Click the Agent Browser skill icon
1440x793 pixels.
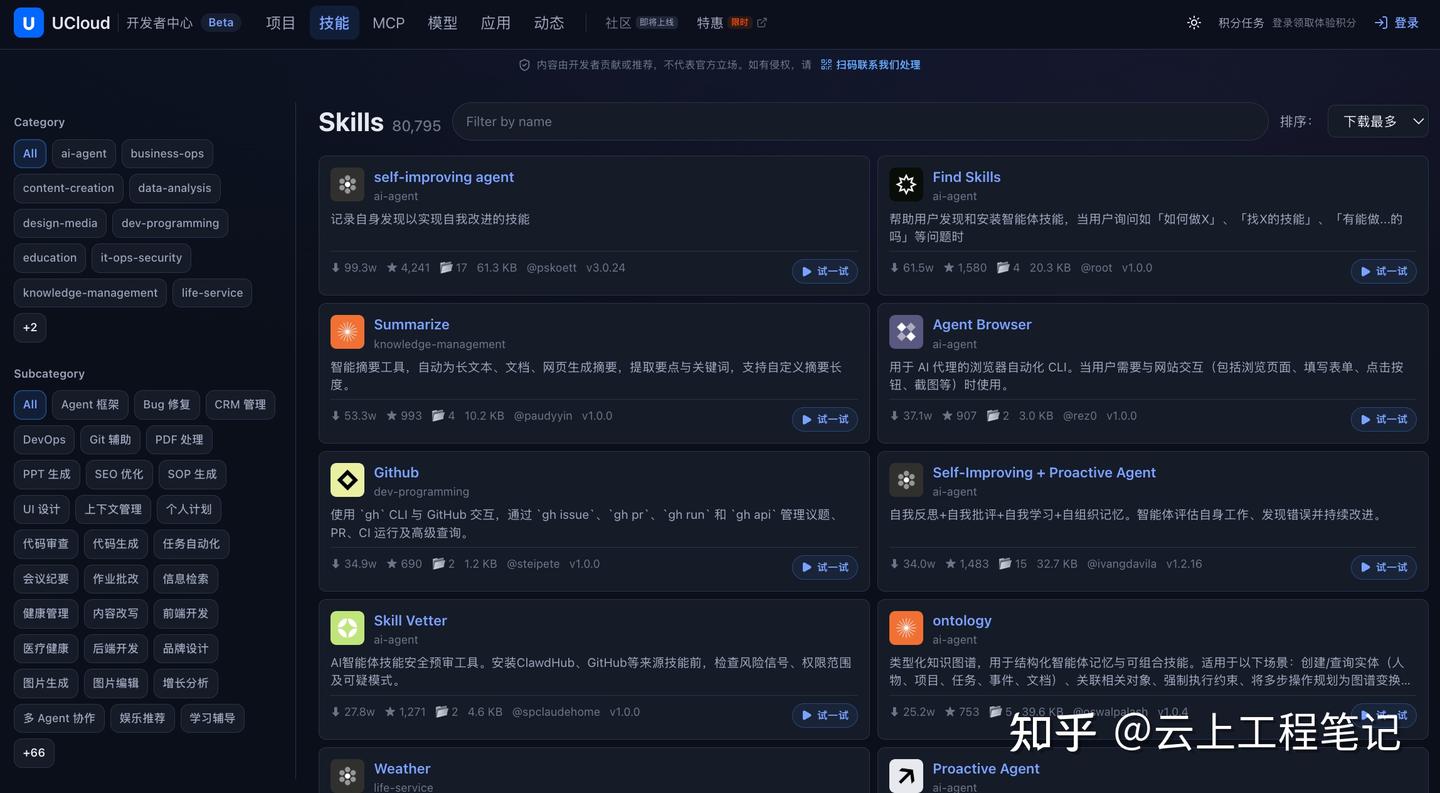tap(906, 332)
